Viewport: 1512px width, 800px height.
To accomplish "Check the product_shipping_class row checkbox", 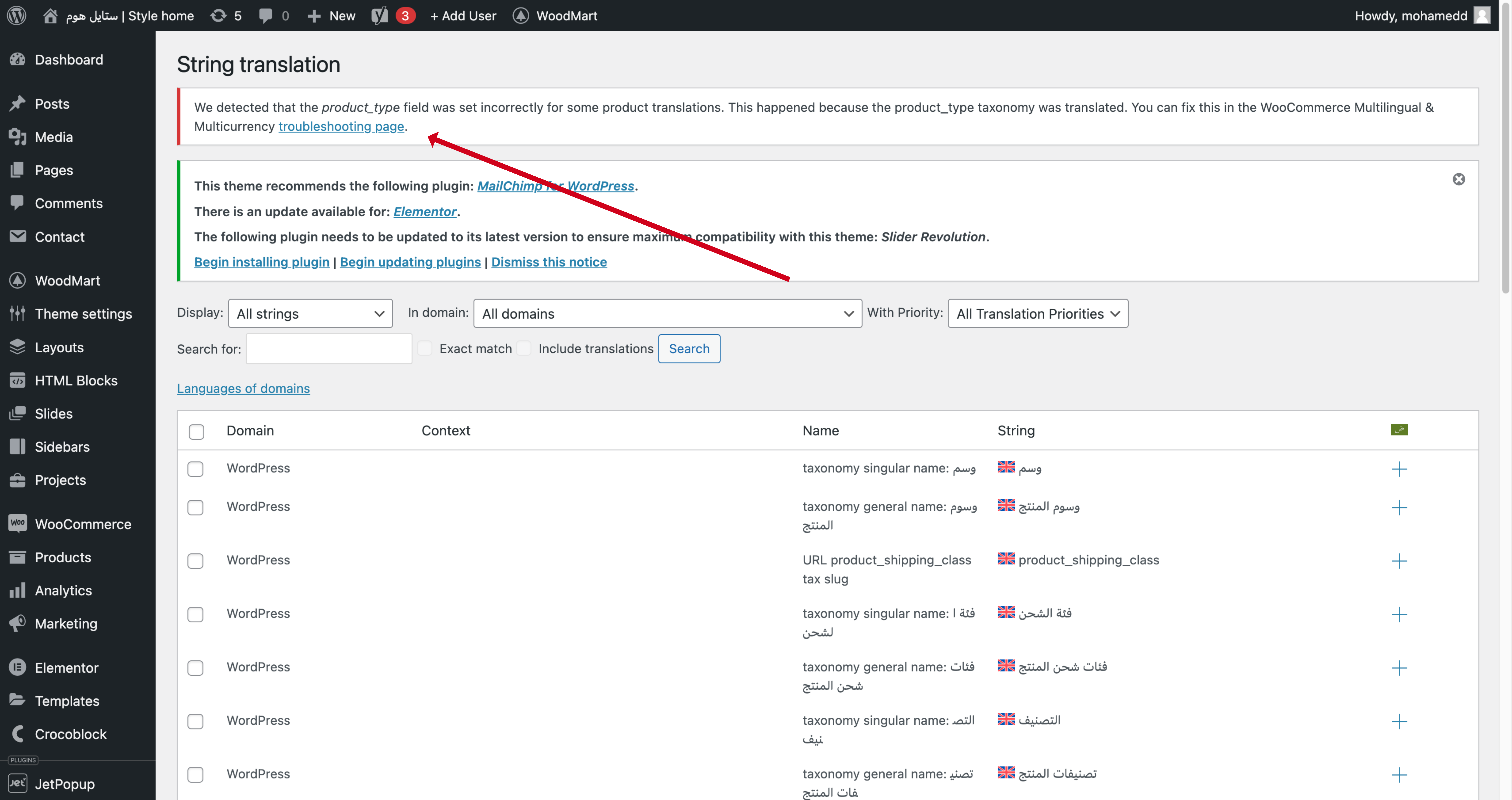I will pyautogui.click(x=196, y=561).
